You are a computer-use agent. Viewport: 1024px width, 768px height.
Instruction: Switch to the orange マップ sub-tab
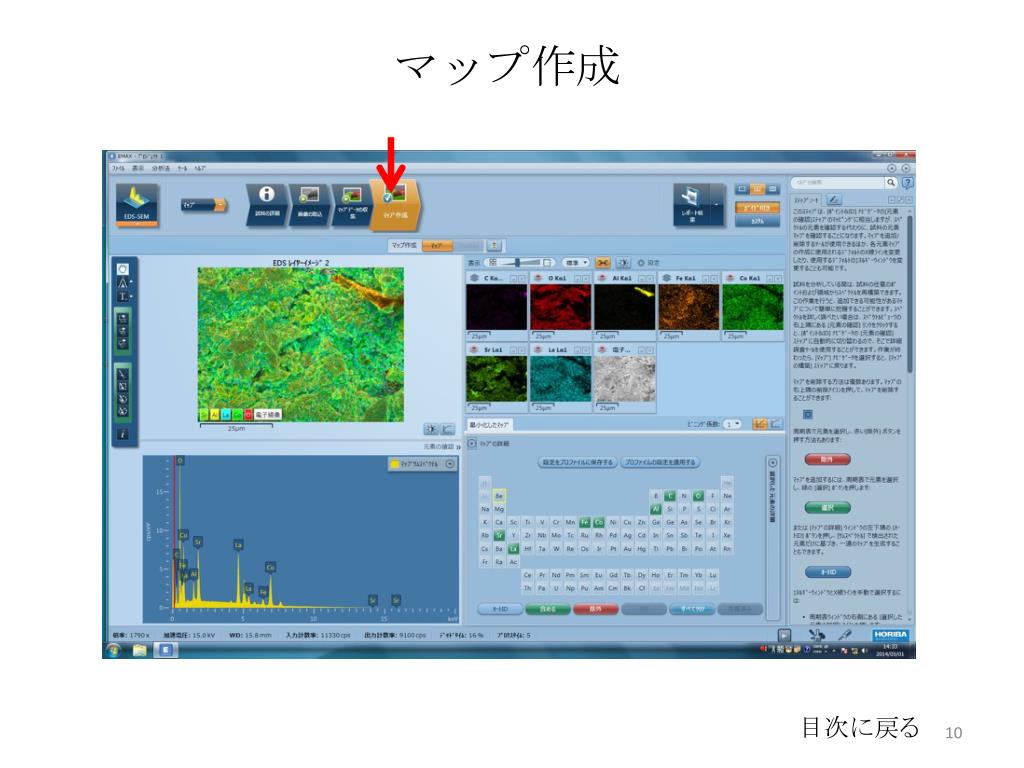click(x=438, y=246)
